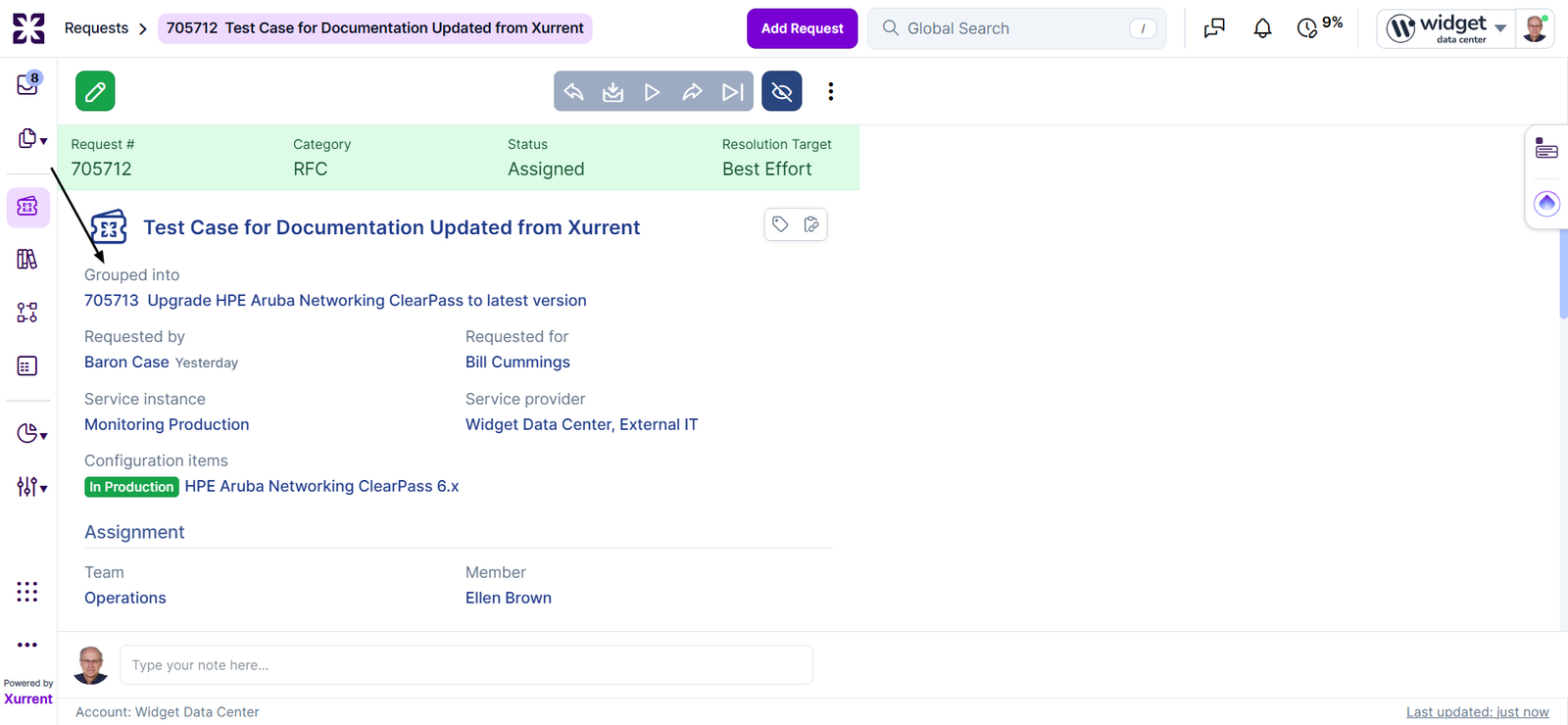Click the tag label icon

780,224
